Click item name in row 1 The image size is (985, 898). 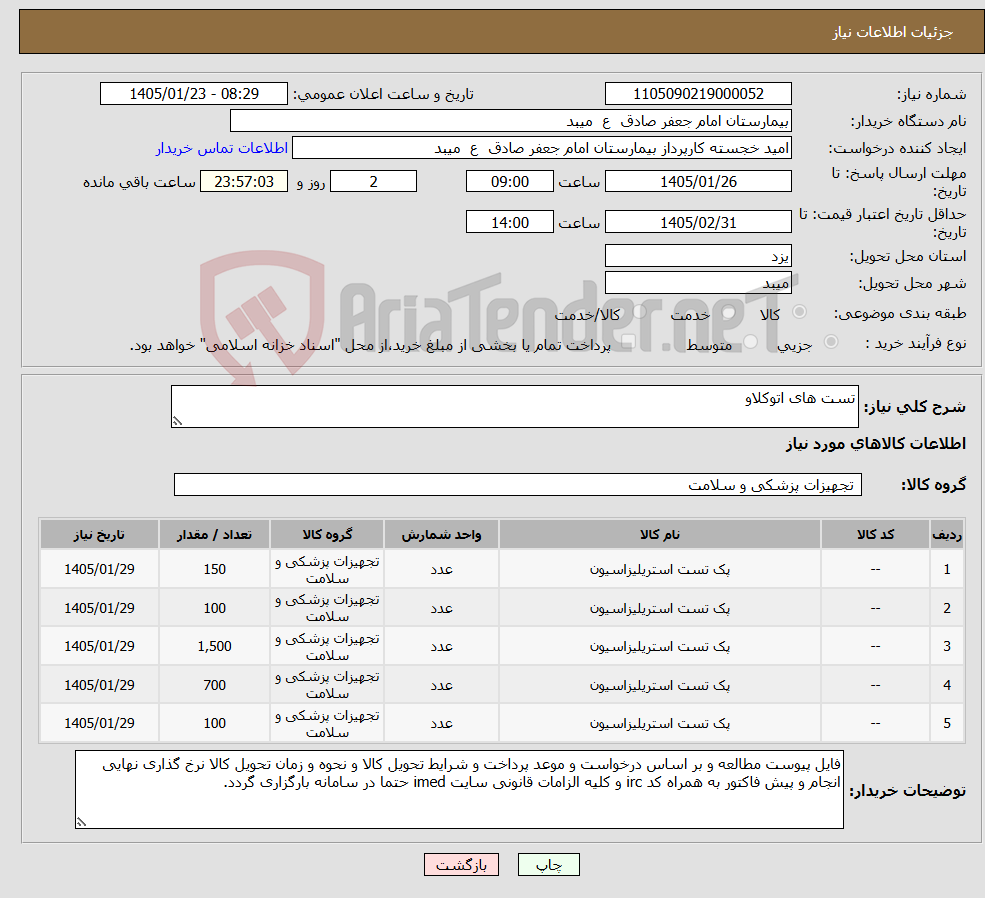click(x=660, y=569)
